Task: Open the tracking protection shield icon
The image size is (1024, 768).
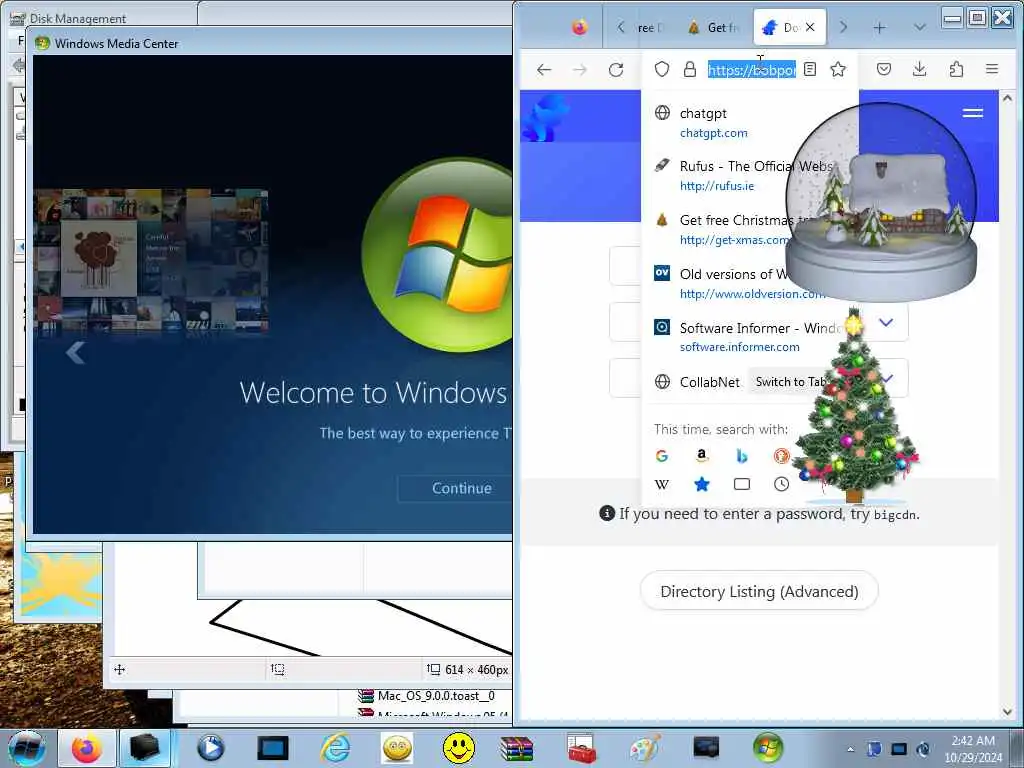Action: coord(662,69)
